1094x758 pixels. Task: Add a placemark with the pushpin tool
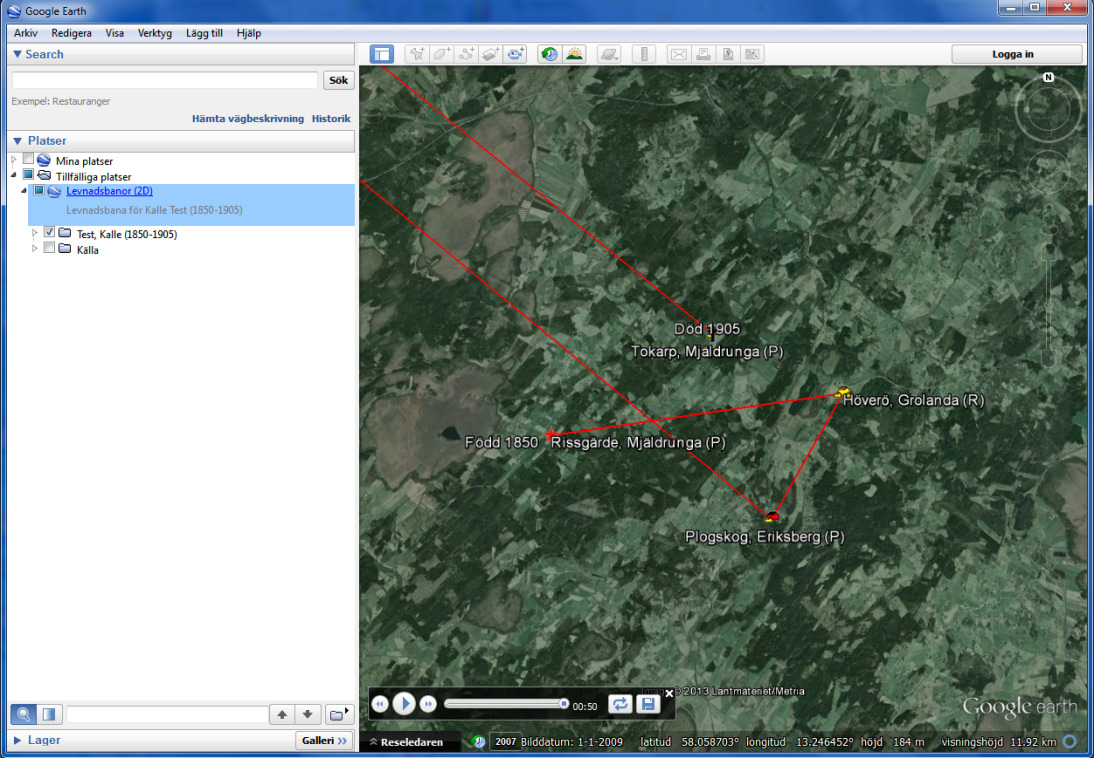coord(417,54)
